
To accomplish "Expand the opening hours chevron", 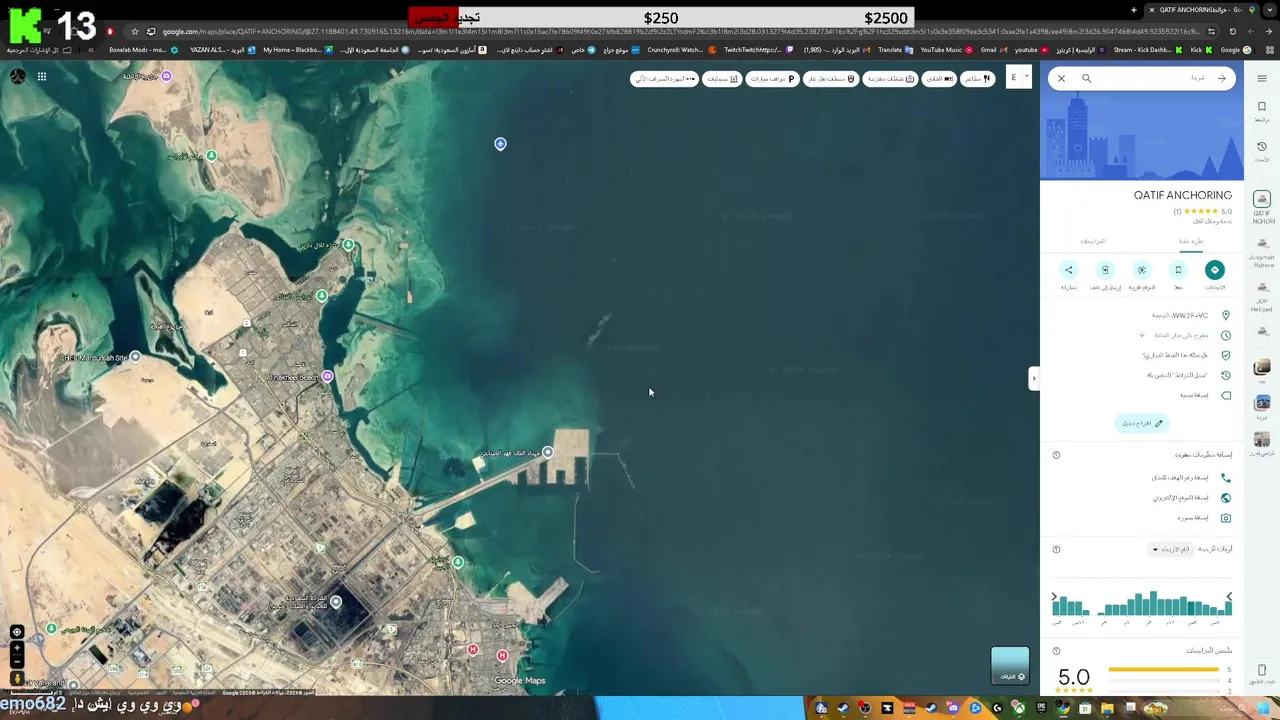I will [1142, 335].
